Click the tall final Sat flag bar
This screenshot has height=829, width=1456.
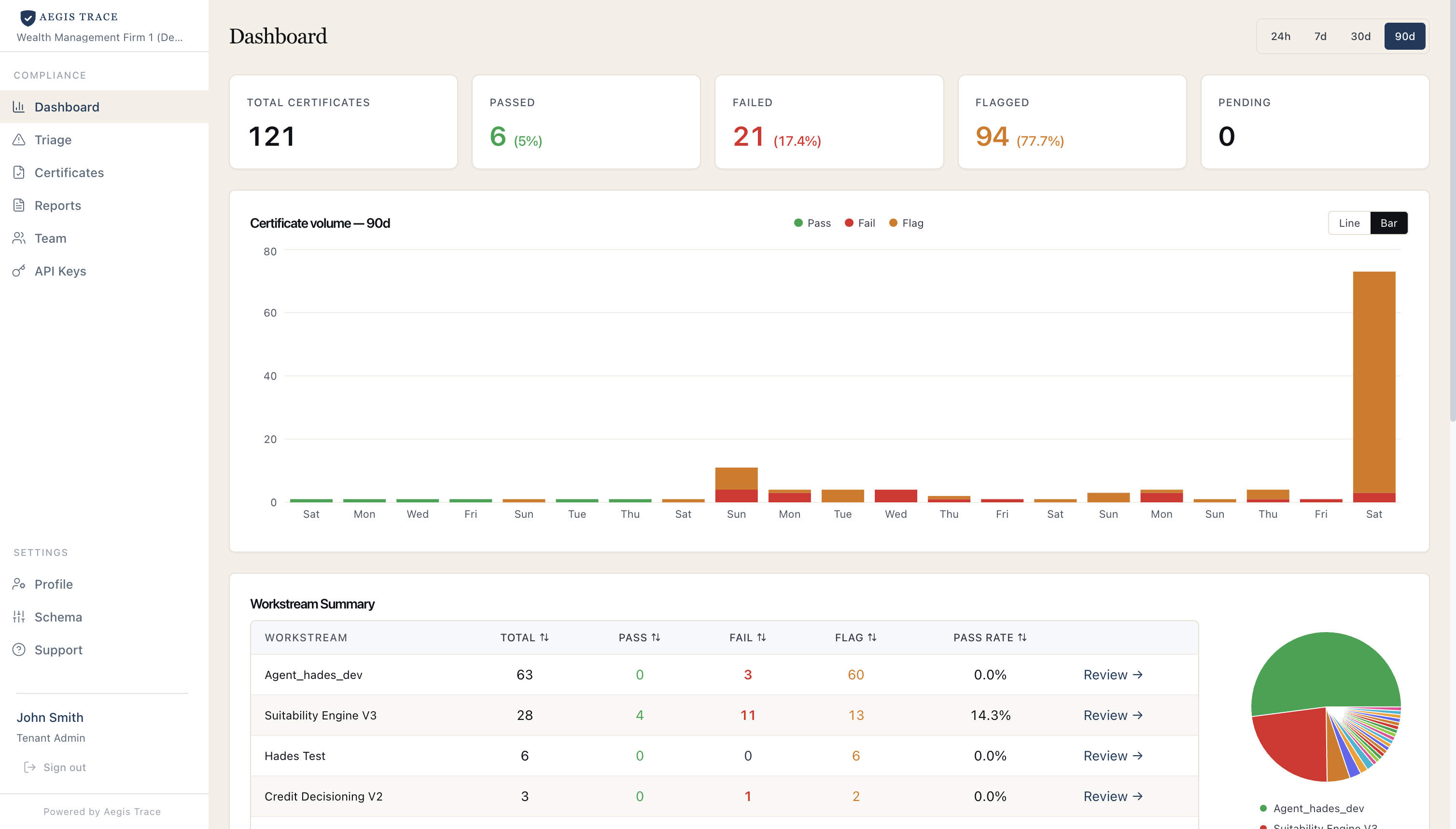pos(1374,382)
